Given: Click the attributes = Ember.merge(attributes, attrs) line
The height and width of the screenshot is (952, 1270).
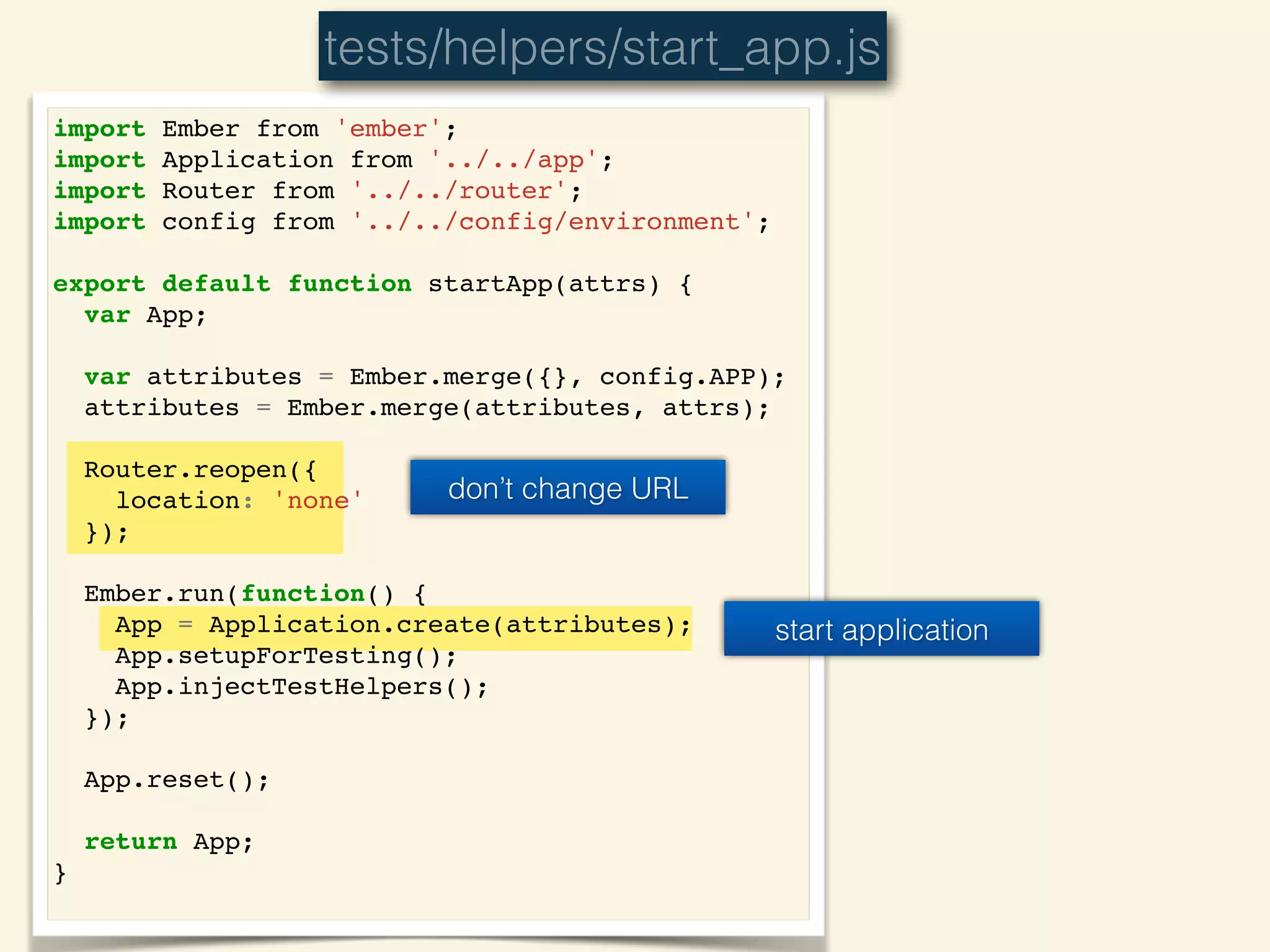Looking at the screenshot, I should click(427, 408).
